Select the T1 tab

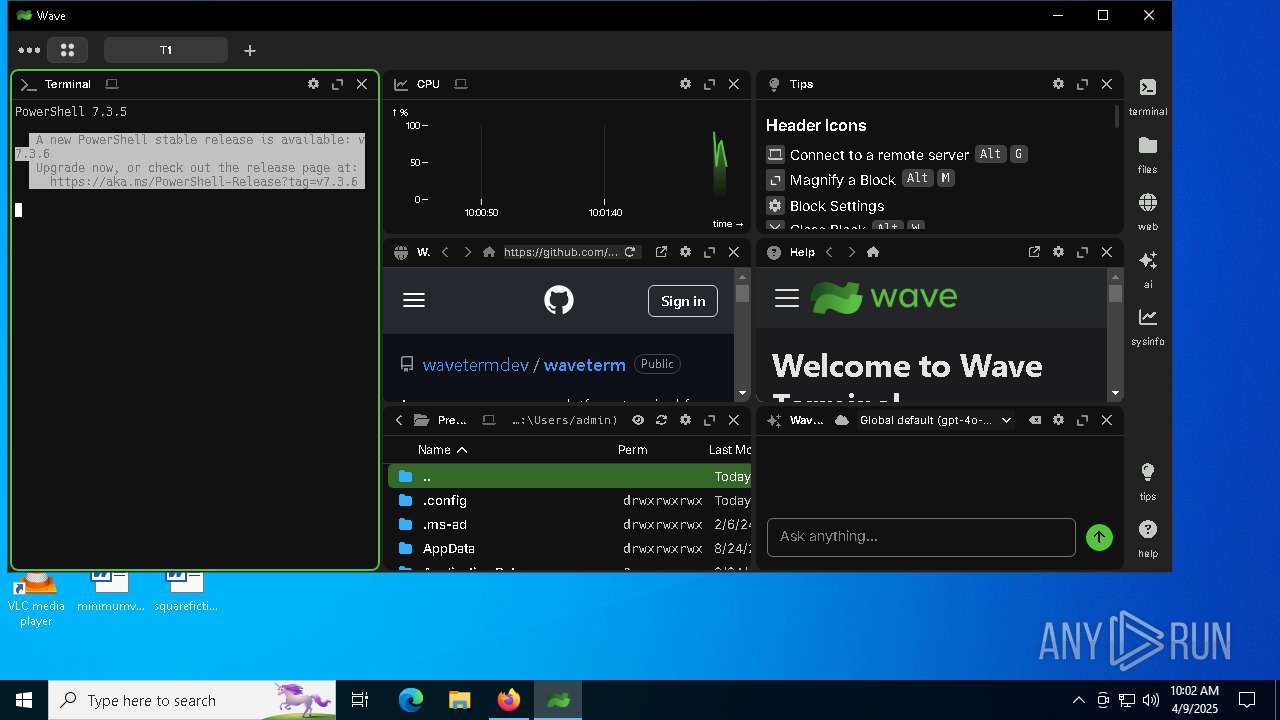(166, 50)
